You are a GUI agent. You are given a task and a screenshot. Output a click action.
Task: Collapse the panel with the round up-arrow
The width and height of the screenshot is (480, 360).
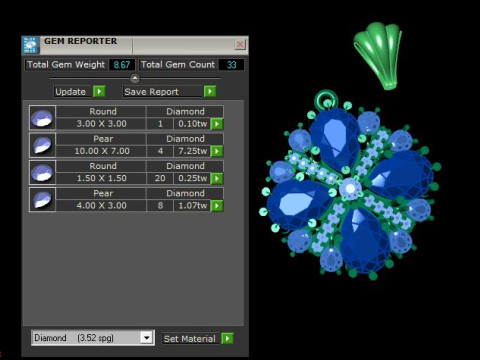point(135,78)
